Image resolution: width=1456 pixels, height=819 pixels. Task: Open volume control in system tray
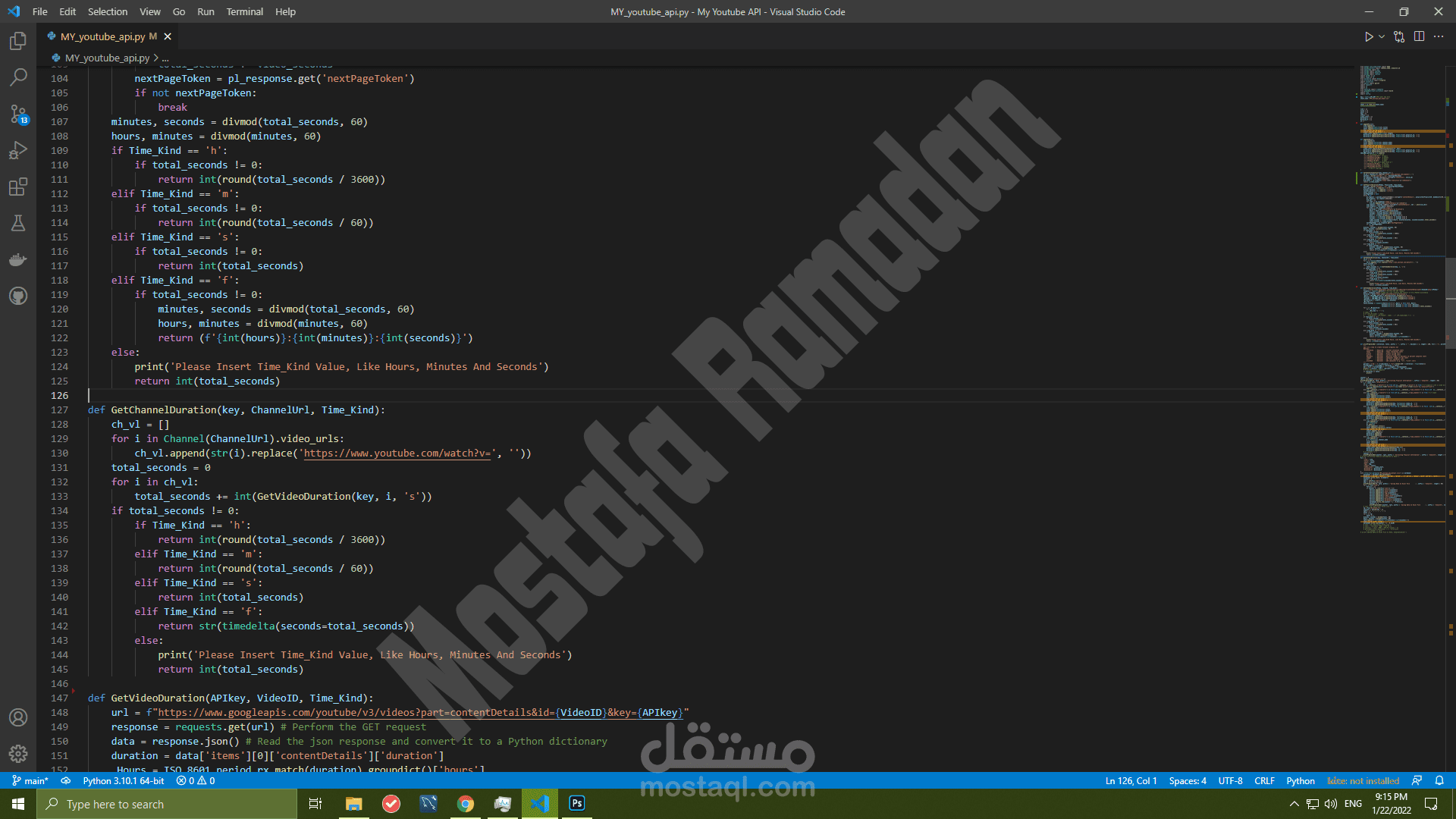tap(1331, 804)
